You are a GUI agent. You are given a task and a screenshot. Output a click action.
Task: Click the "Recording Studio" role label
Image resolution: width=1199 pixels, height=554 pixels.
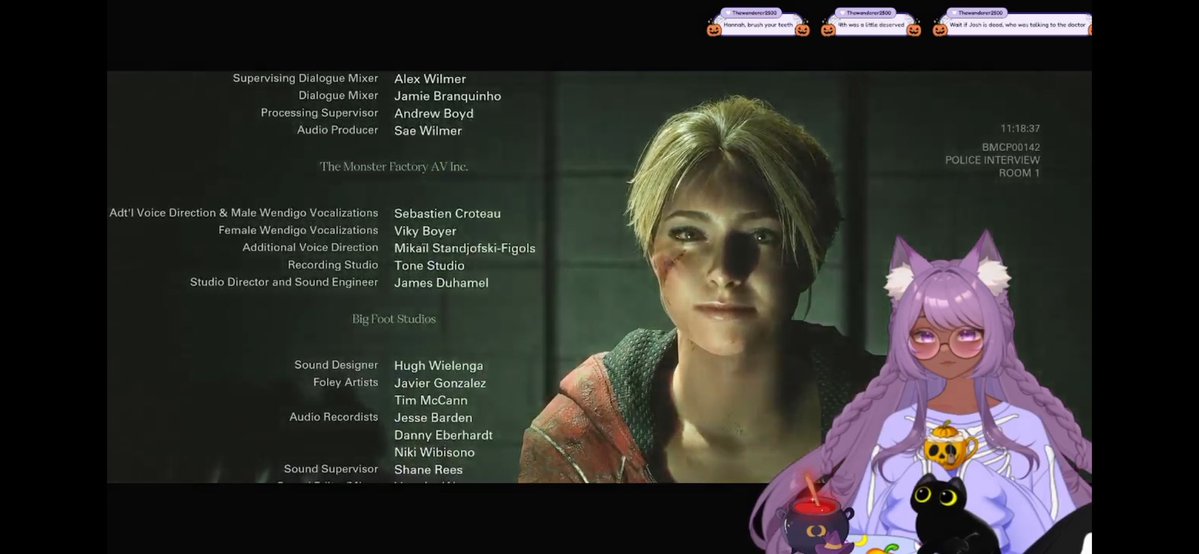point(333,265)
